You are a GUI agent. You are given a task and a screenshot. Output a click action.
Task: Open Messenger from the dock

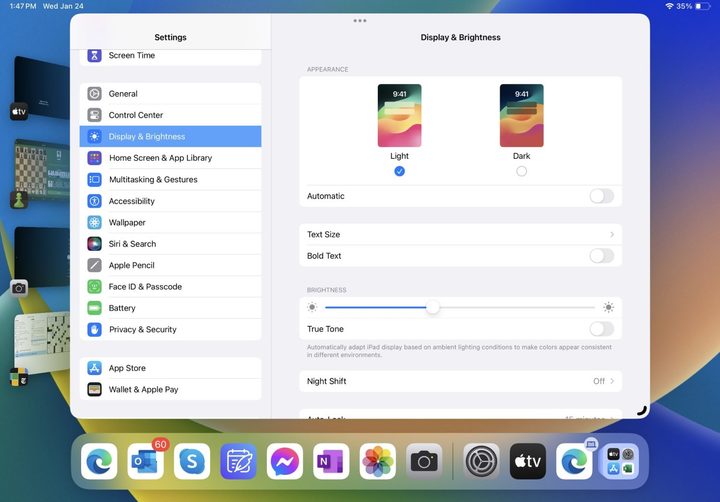pyautogui.click(x=285, y=461)
